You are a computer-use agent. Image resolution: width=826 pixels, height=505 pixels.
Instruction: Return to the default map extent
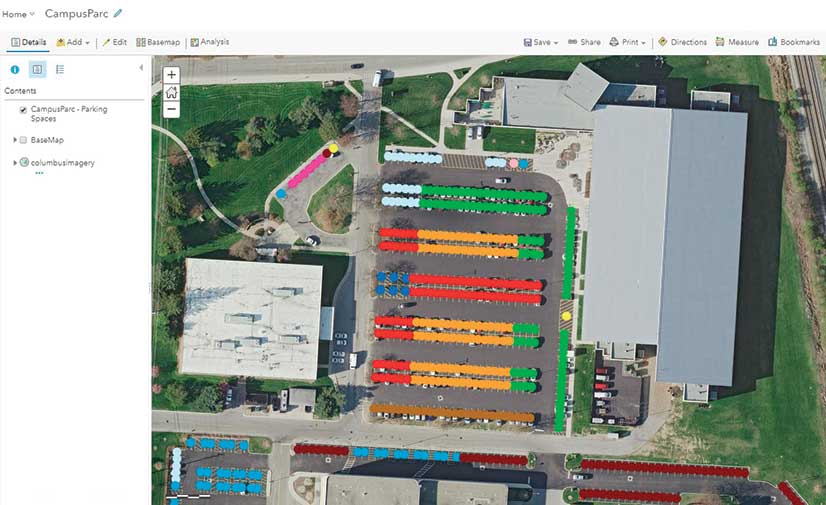(x=171, y=93)
